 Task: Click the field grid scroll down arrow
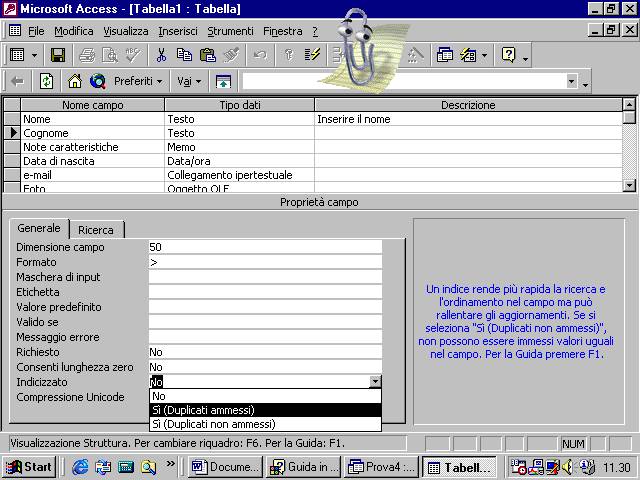(629, 185)
